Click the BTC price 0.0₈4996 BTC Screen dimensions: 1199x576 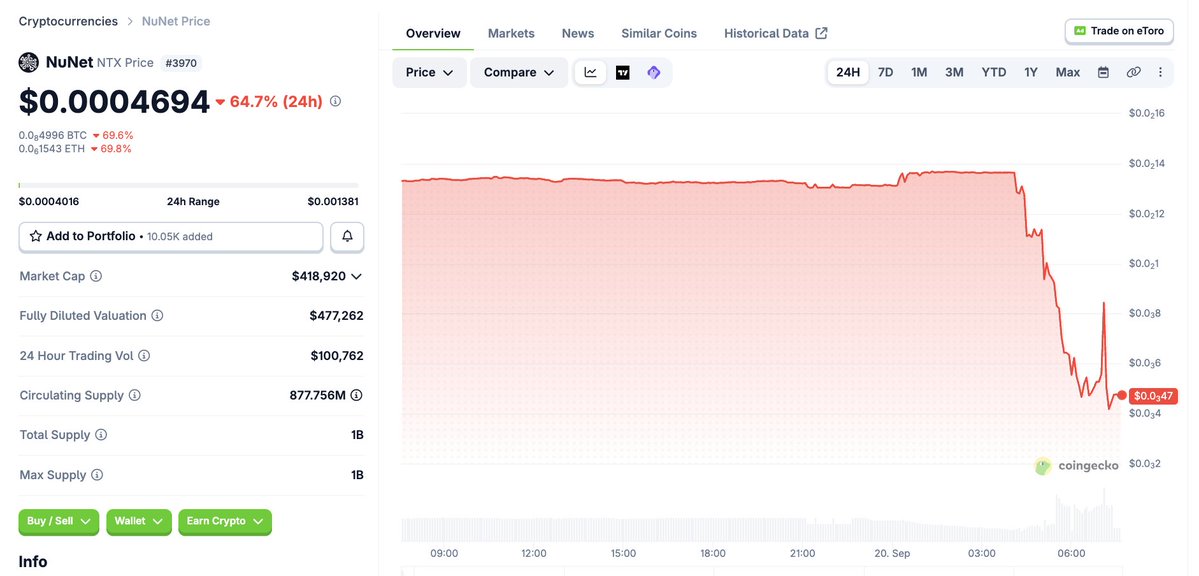(53, 135)
